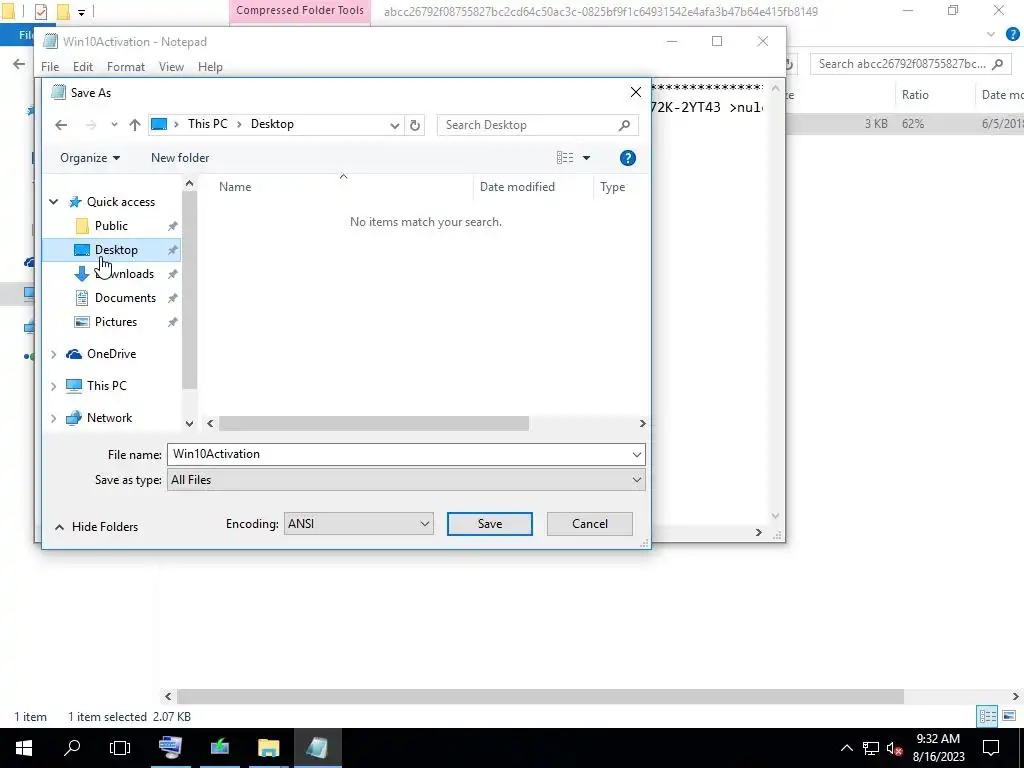Screen dimensions: 1024x768
Task: Select Public folder in Quick access
Action: [111, 226]
